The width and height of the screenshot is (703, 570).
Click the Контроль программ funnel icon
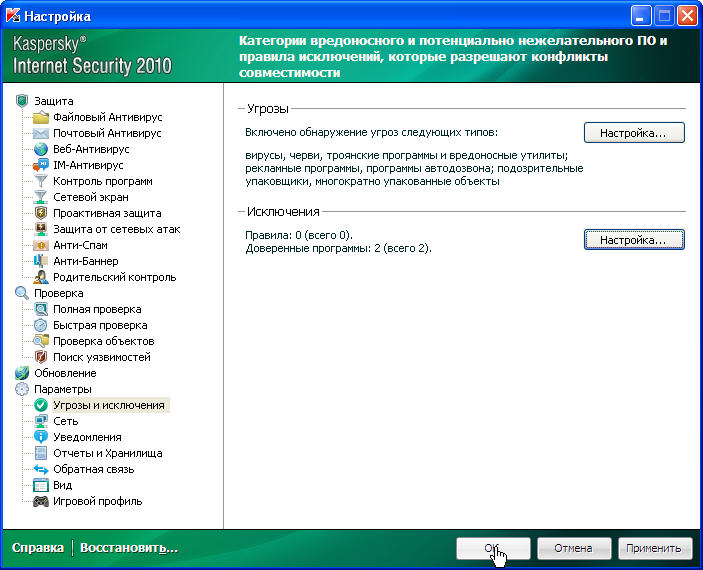click(x=40, y=181)
